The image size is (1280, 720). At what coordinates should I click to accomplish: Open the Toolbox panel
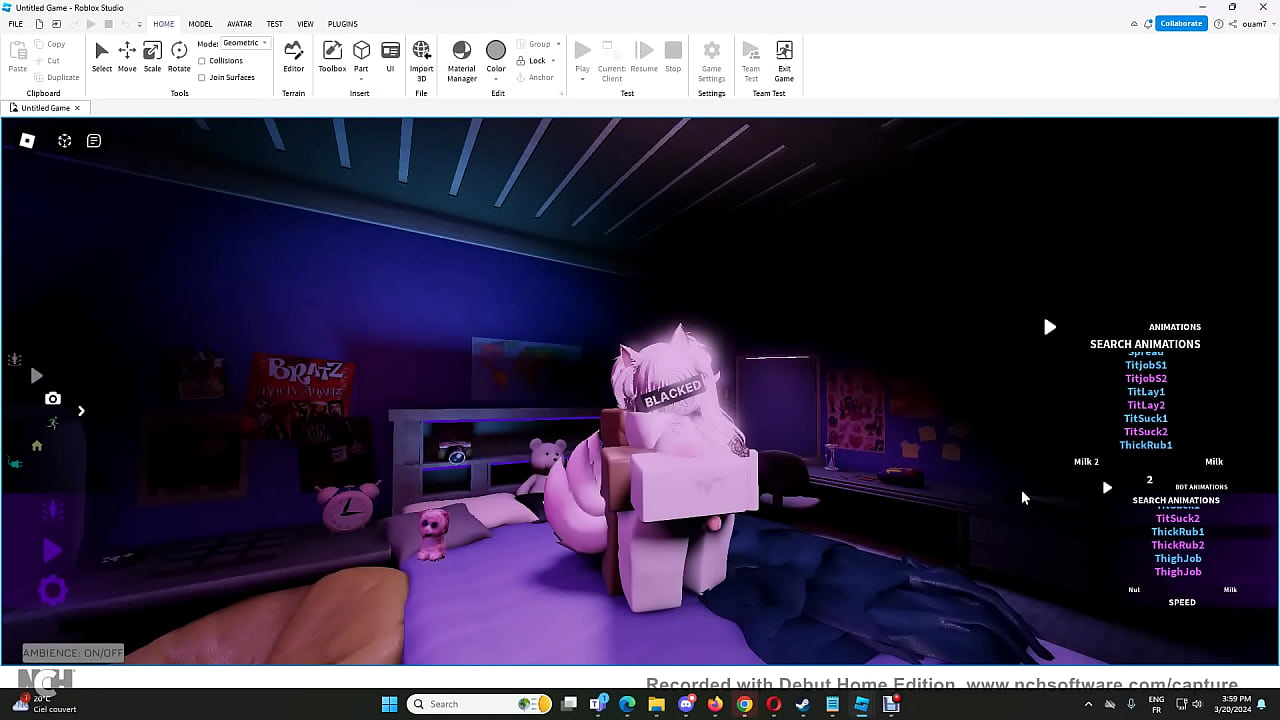(x=332, y=57)
